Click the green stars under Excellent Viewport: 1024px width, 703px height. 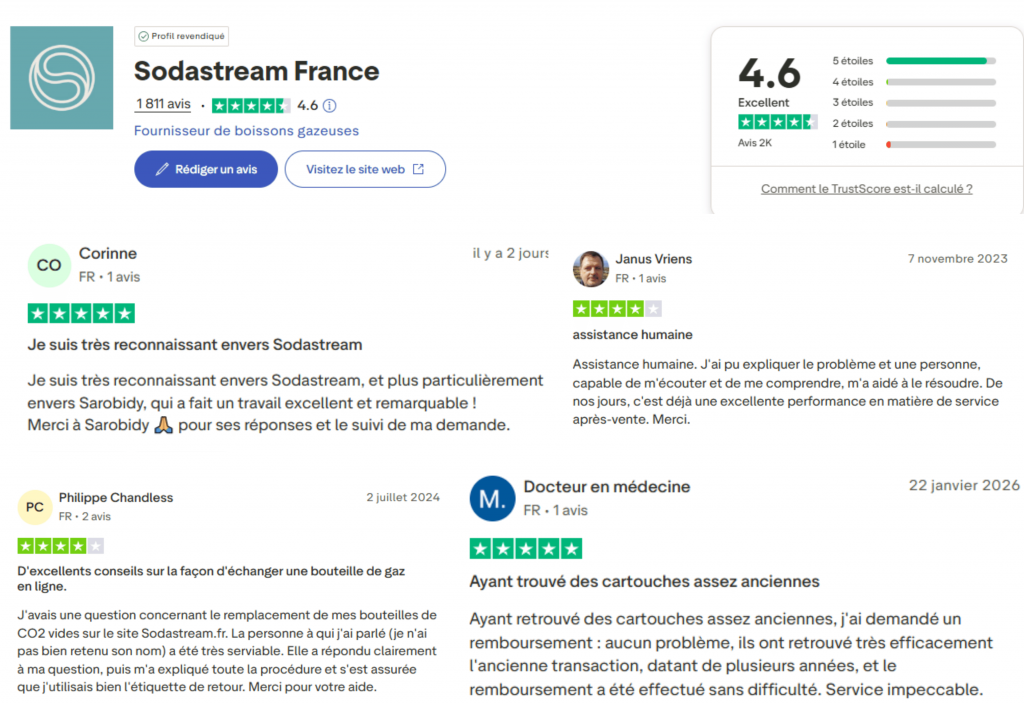click(777, 121)
